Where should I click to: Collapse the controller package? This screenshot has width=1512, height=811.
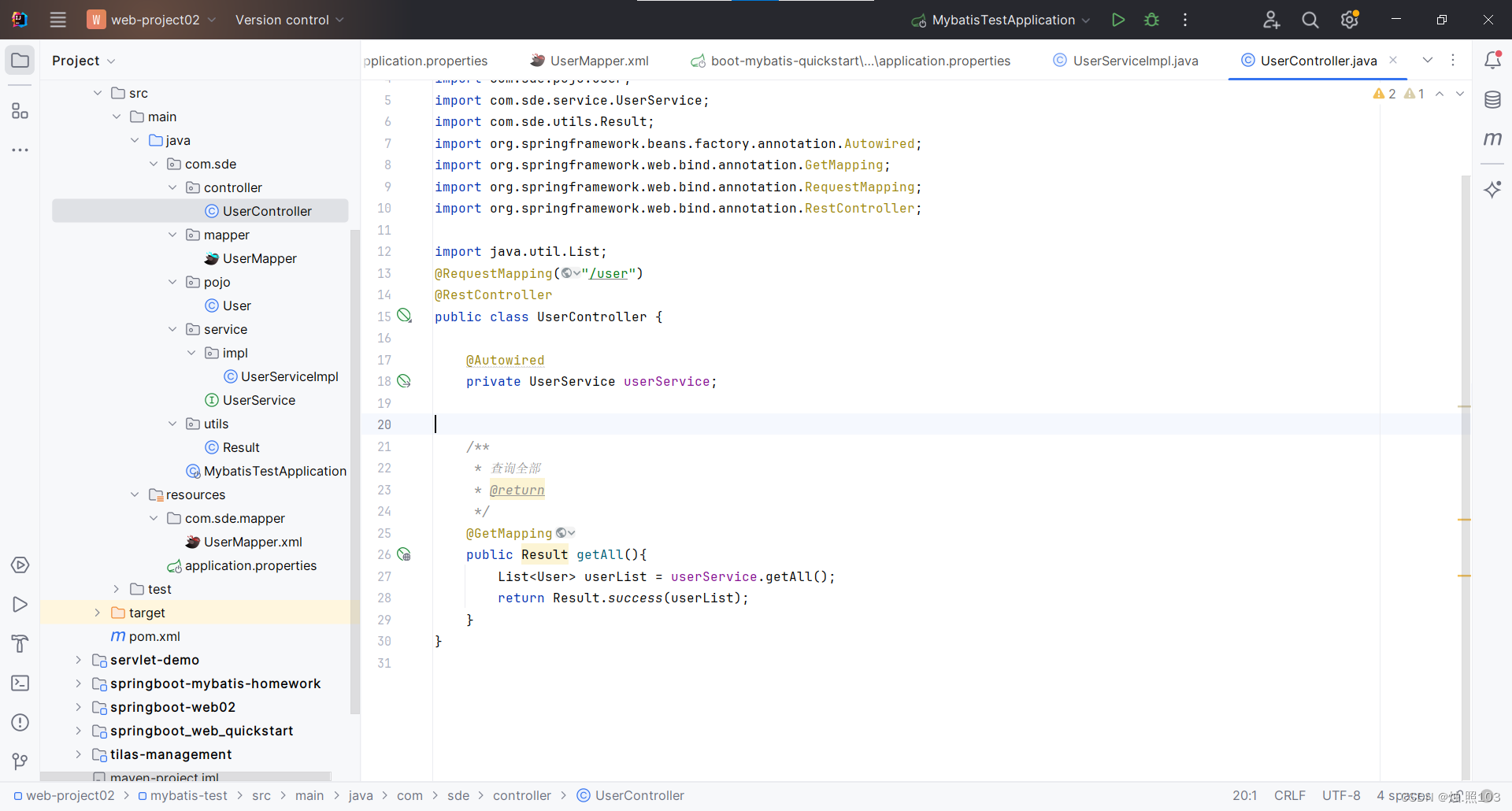(172, 187)
